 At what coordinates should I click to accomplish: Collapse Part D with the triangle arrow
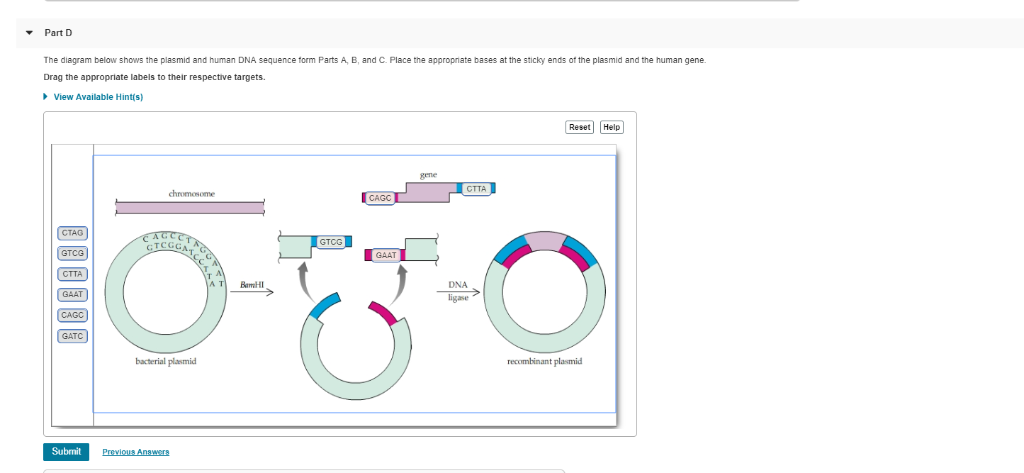[x=29, y=33]
